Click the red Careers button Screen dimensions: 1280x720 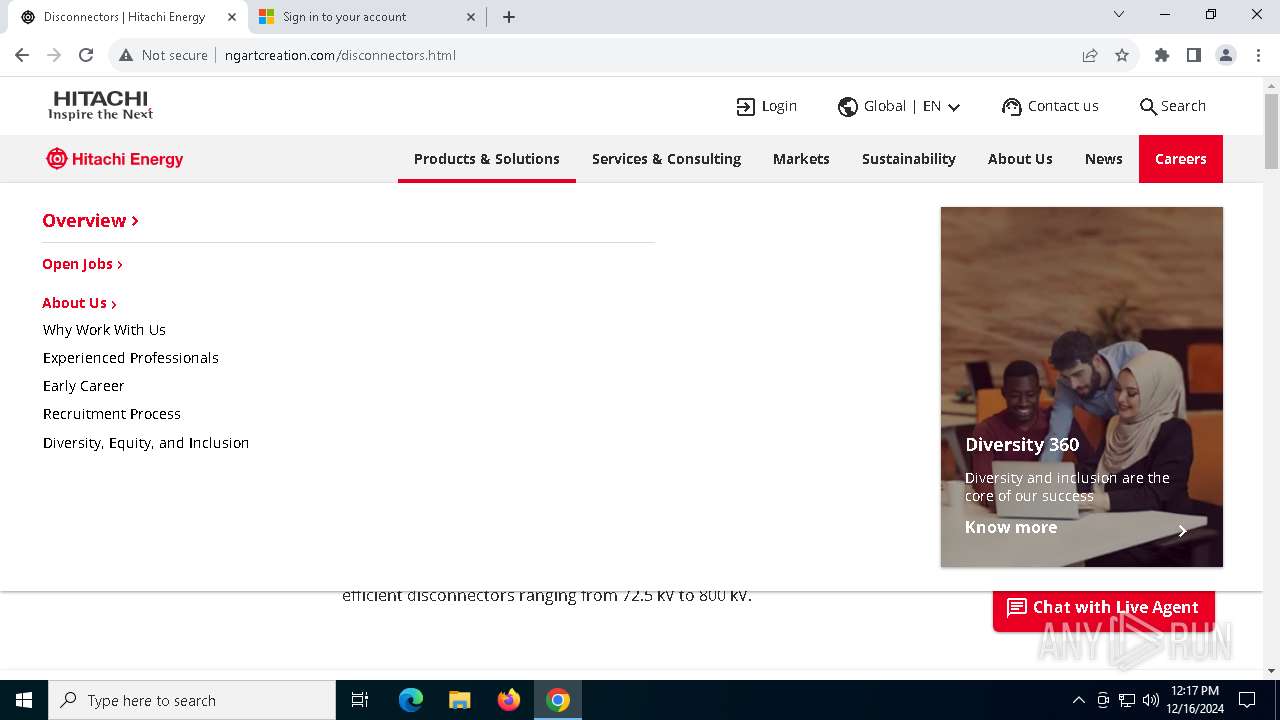pos(1181,159)
